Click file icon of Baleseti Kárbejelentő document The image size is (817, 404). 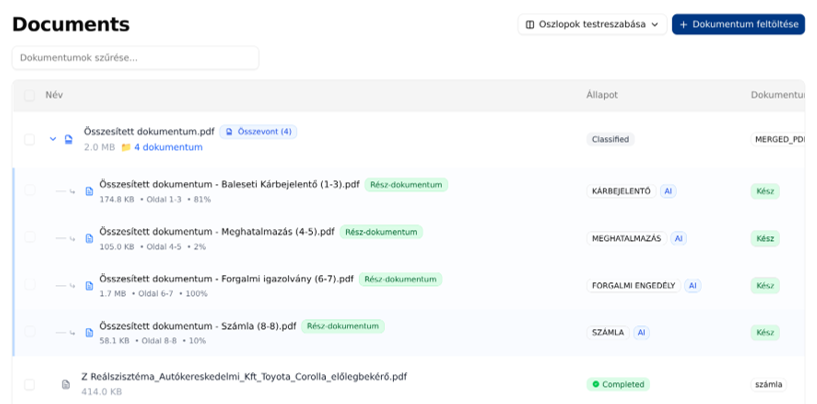(x=89, y=191)
